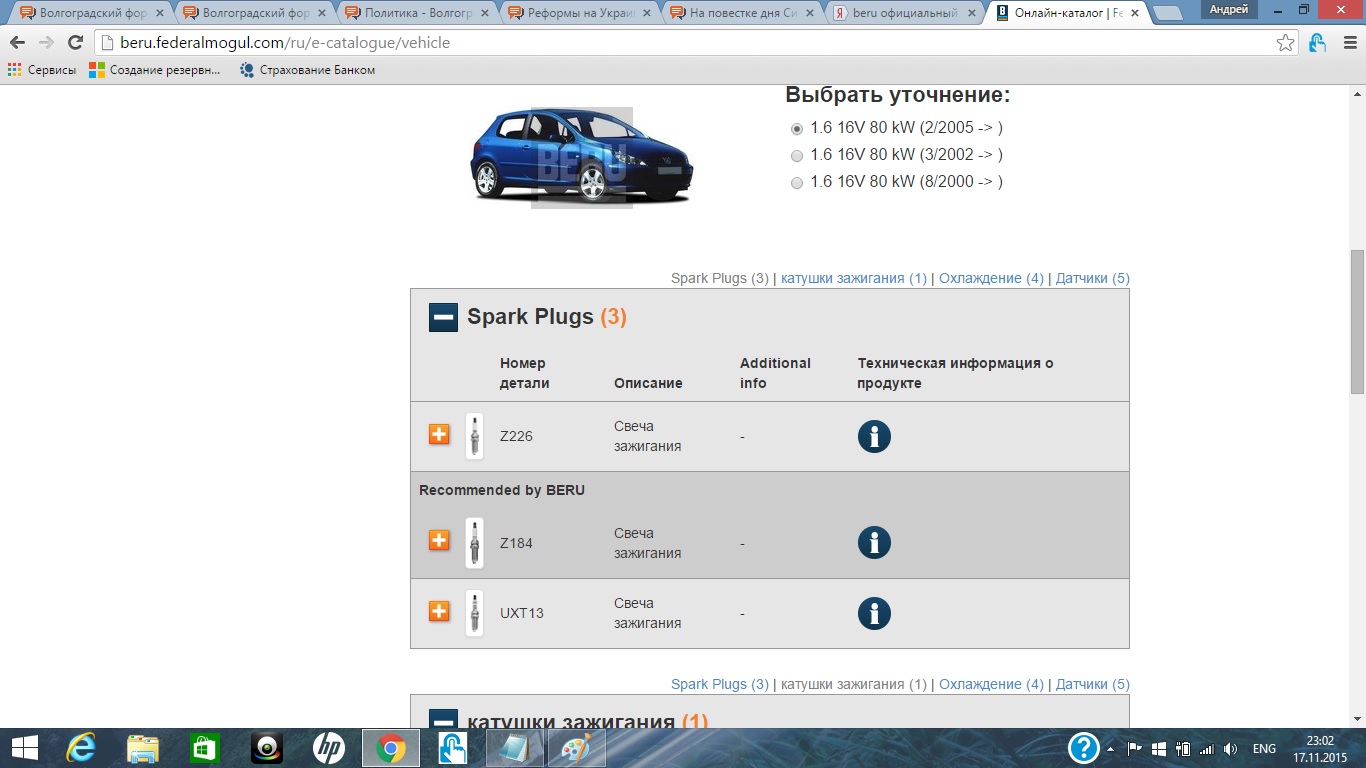Expand details for part Z226
This screenshot has height=768, width=1366.
point(439,435)
